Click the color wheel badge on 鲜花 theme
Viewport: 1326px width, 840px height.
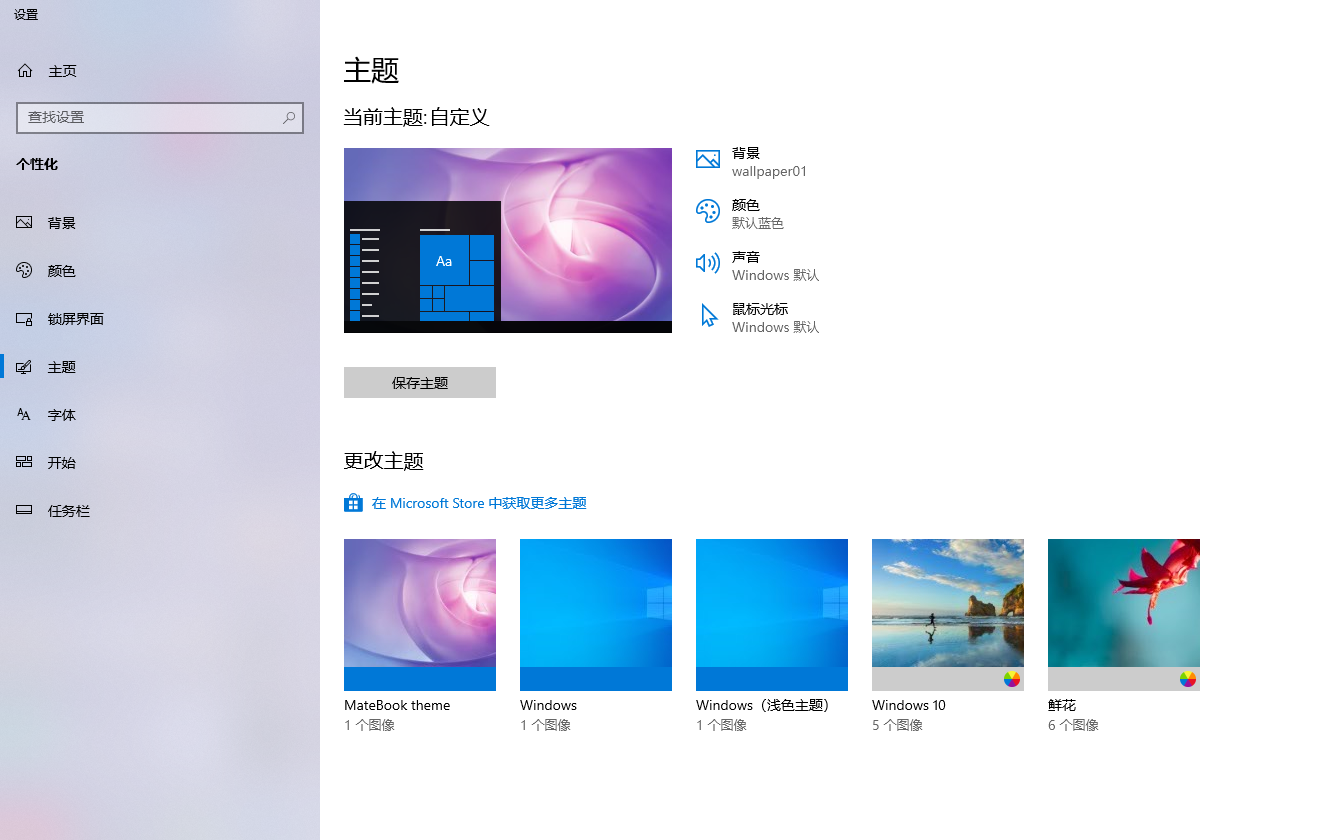point(1188,679)
